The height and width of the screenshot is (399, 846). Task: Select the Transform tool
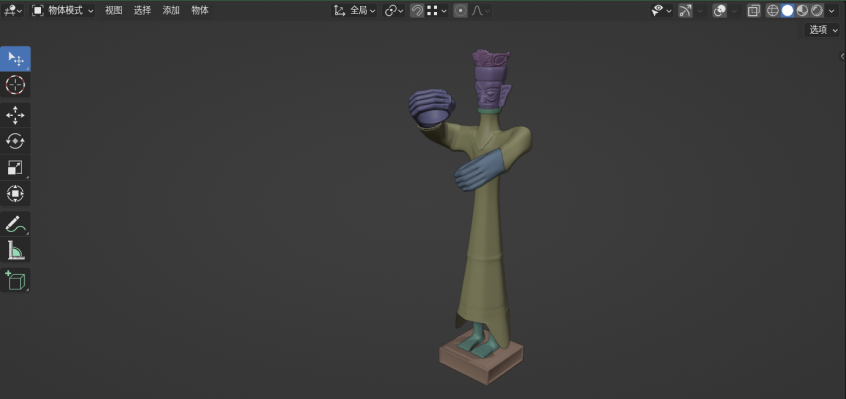click(15, 193)
